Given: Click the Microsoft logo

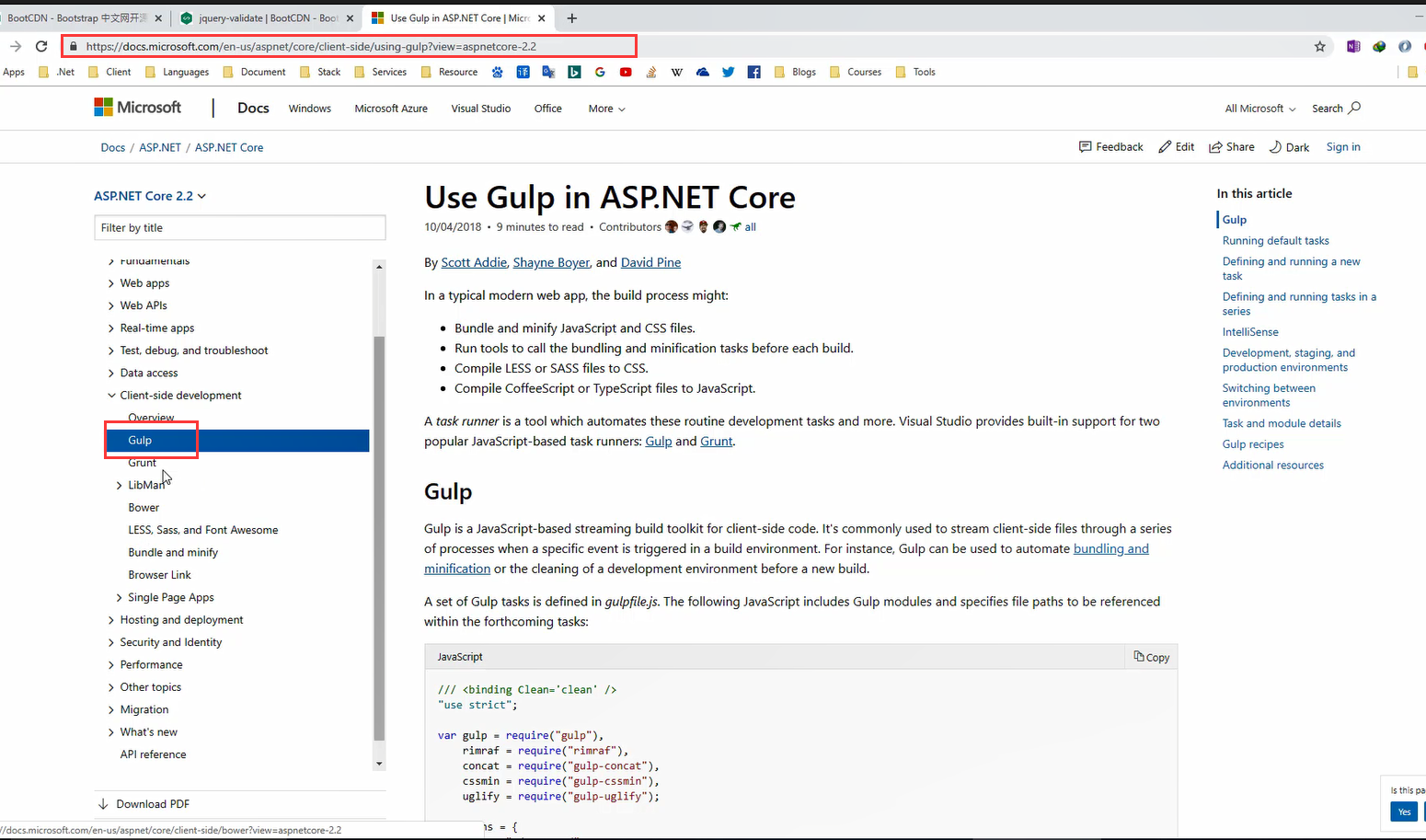Looking at the screenshot, I should coord(138,108).
